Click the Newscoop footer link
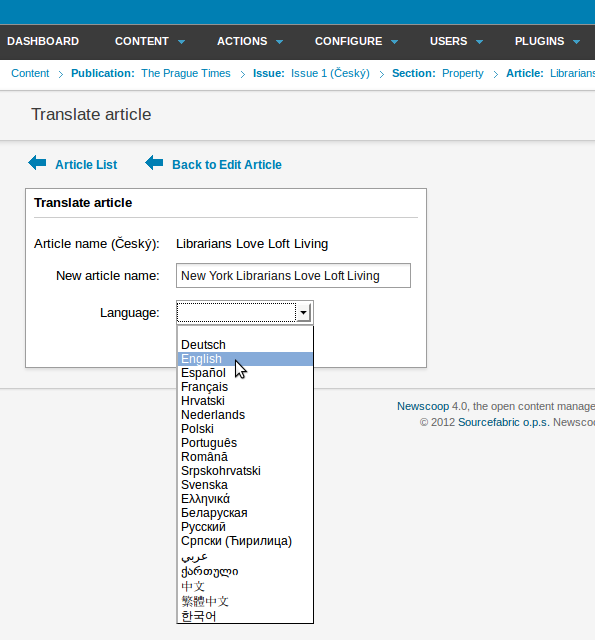This screenshot has width=595, height=640. (423, 407)
